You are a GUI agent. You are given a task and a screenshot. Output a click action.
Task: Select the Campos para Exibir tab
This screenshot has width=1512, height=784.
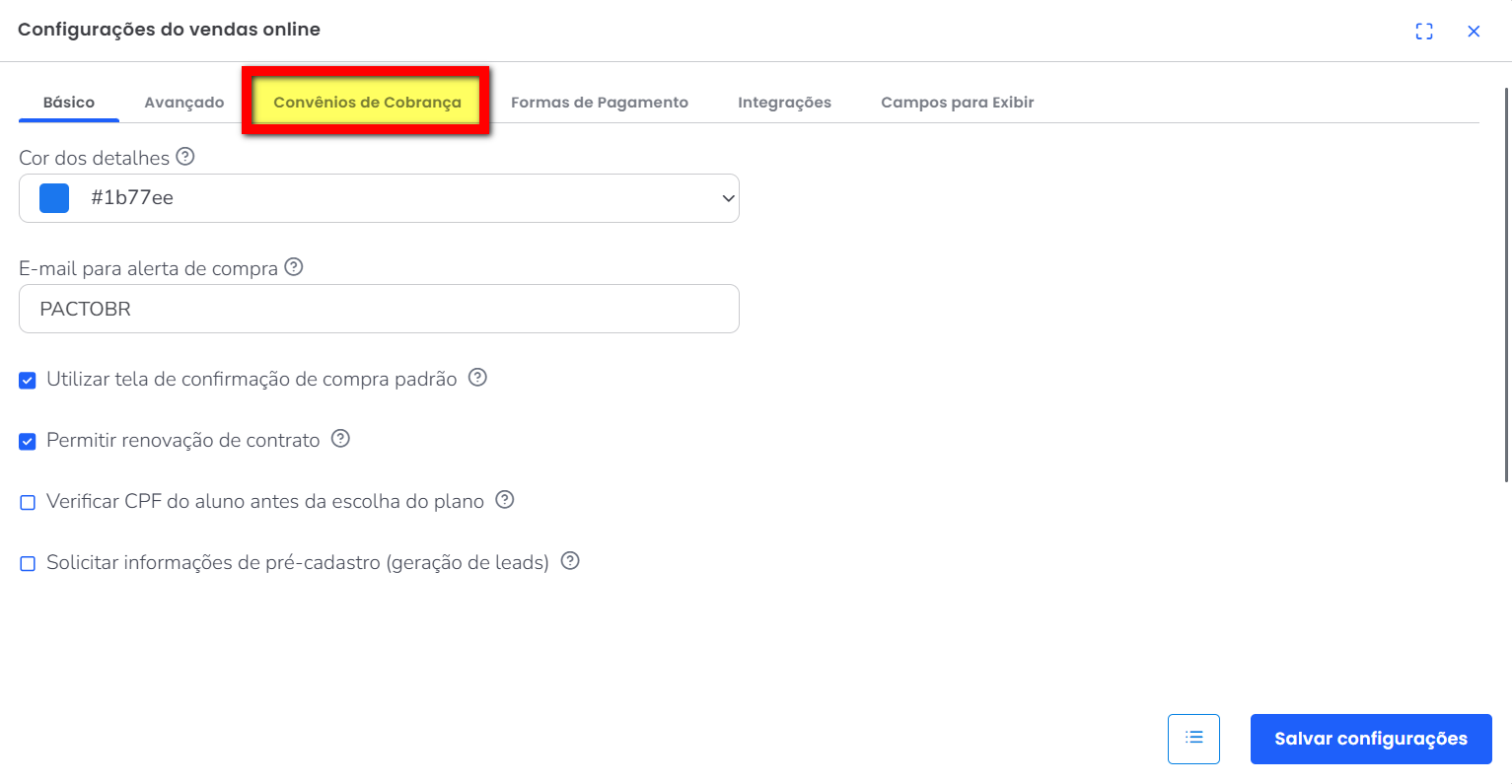click(x=957, y=103)
